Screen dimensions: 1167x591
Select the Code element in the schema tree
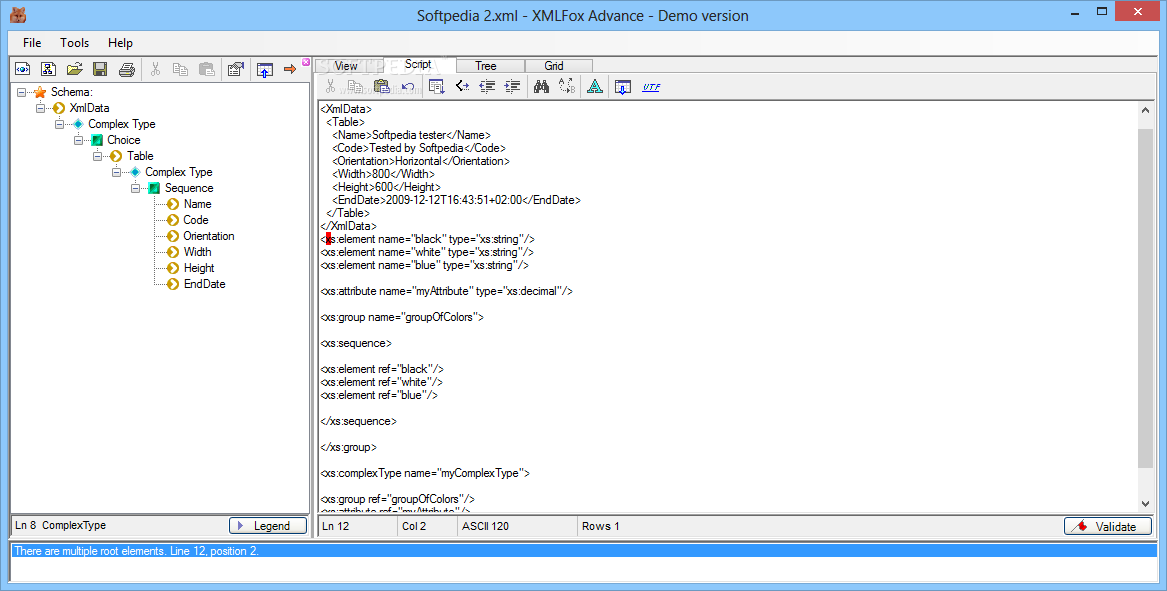click(x=196, y=220)
